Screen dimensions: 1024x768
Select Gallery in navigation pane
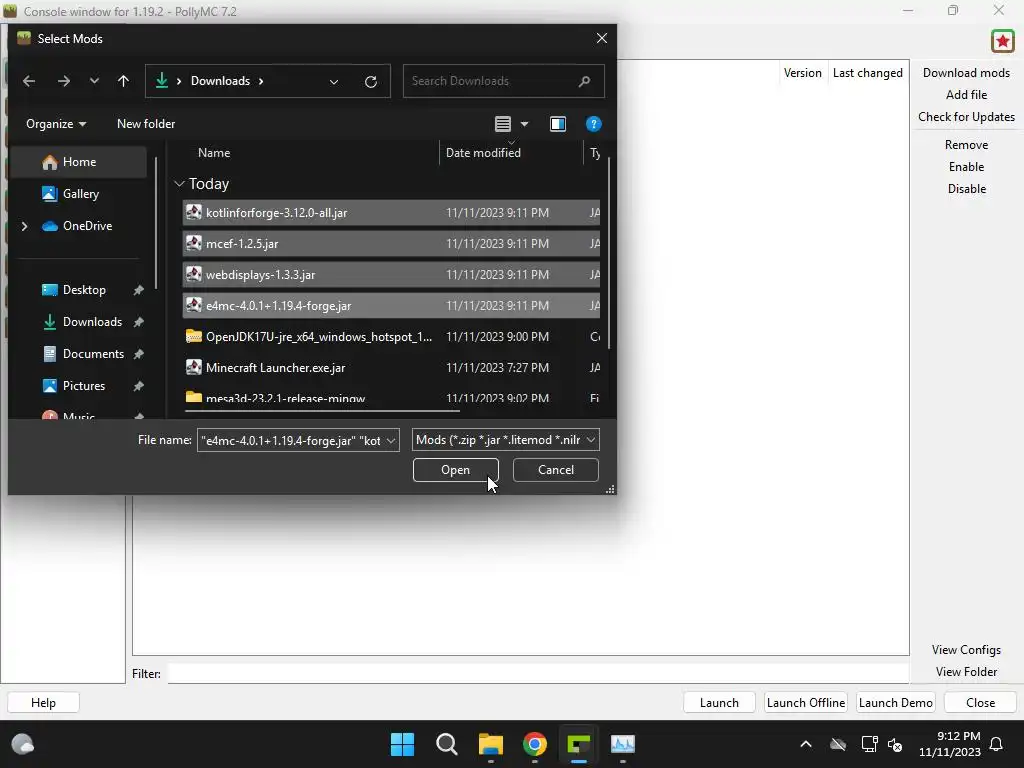79,194
